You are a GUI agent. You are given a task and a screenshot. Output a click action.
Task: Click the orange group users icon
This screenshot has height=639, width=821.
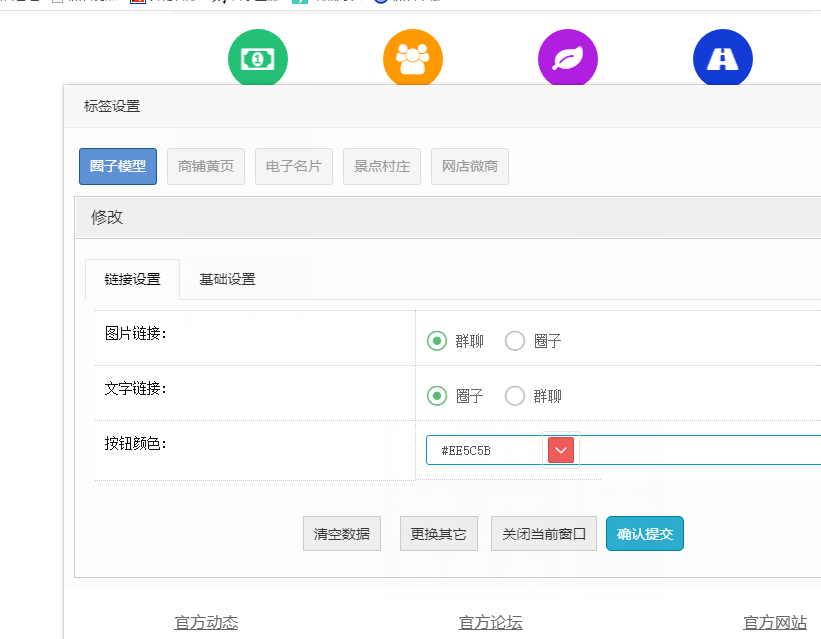click(x=413, y=59)
